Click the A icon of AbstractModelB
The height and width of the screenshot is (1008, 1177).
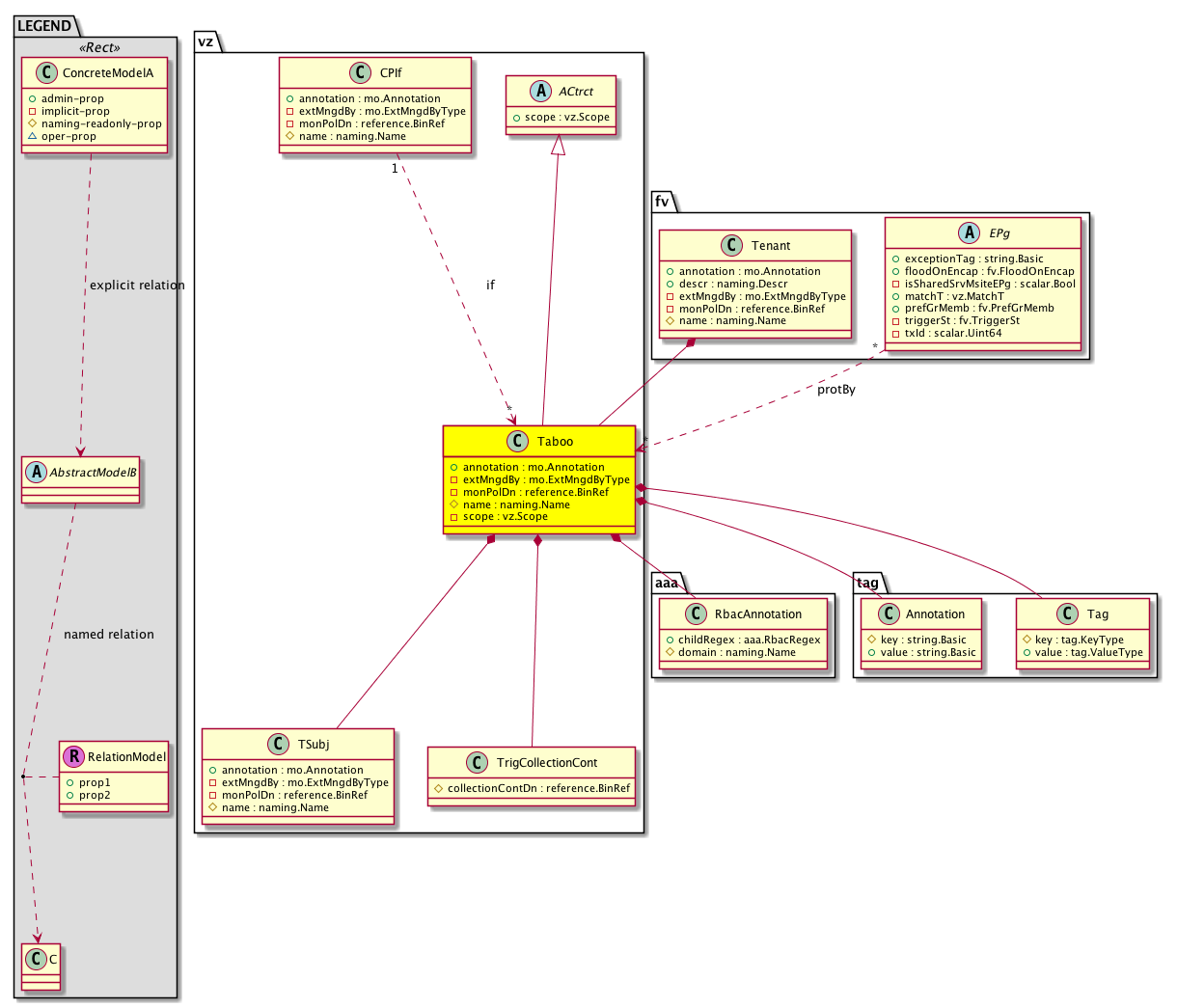click(x=36, y=473)
